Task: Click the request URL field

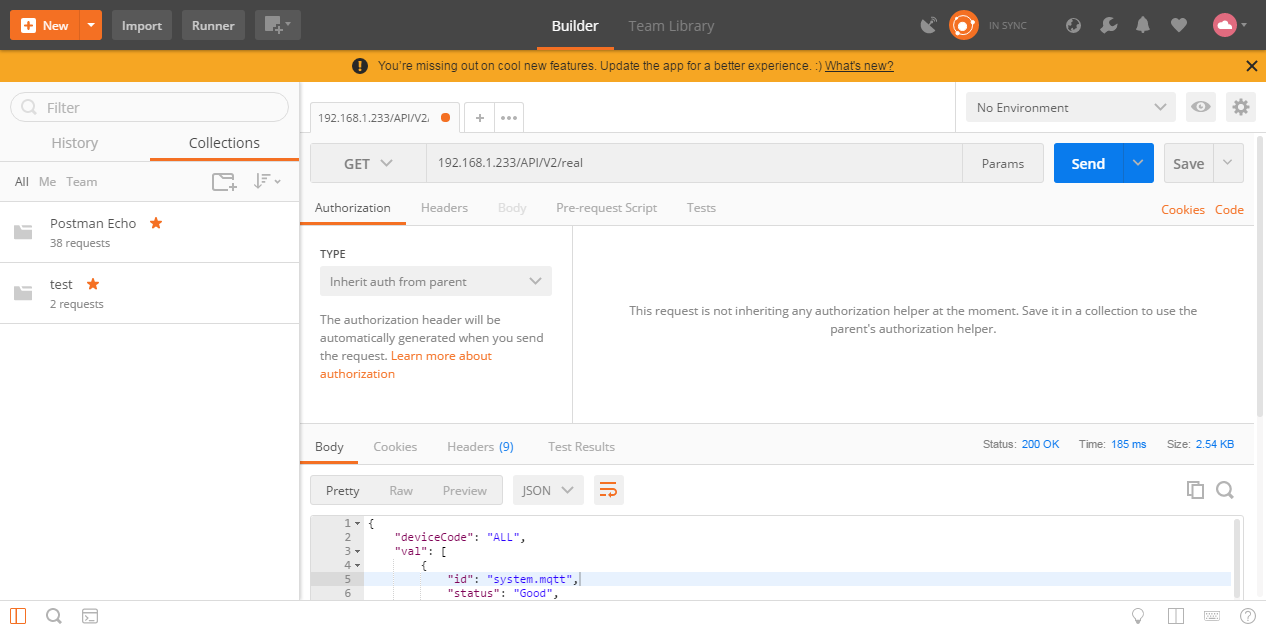Action: (694, 164)
